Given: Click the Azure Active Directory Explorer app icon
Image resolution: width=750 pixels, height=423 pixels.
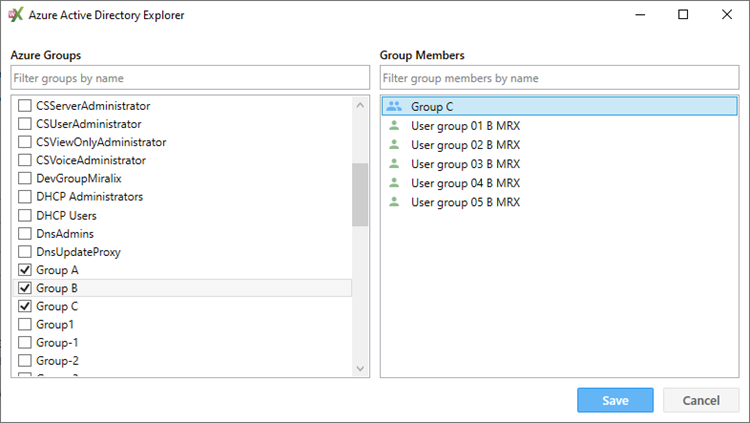Looking at the screenshot, I should point(16,15).
